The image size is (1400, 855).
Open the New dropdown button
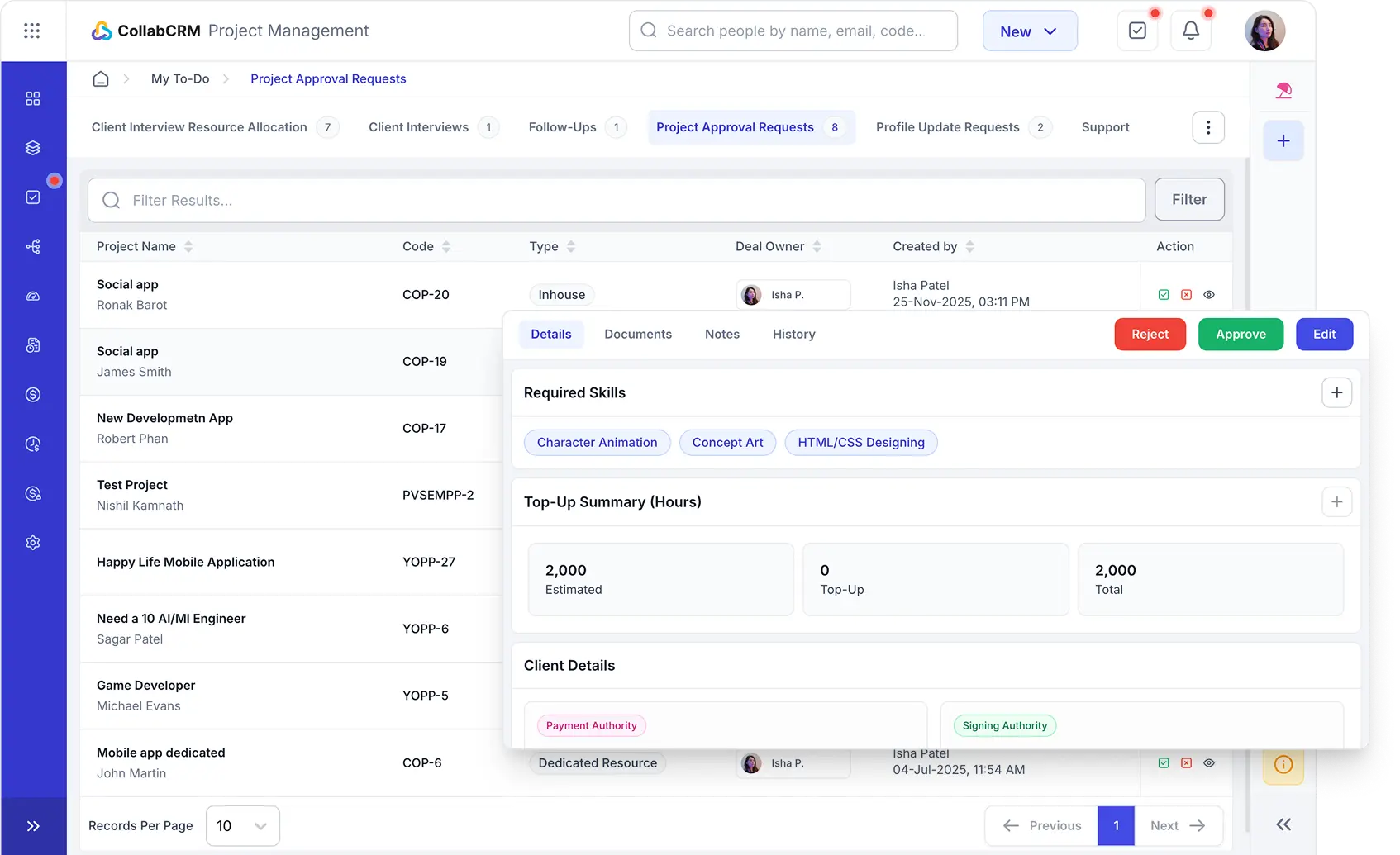pos(1029,31)
